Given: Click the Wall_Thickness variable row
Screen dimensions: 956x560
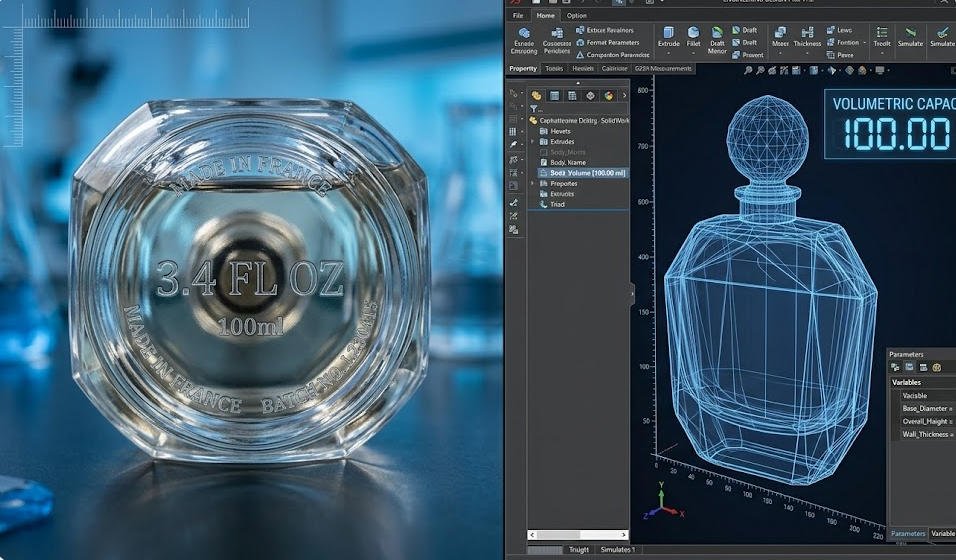Looking at the screenshot, I should pos(926,434).
